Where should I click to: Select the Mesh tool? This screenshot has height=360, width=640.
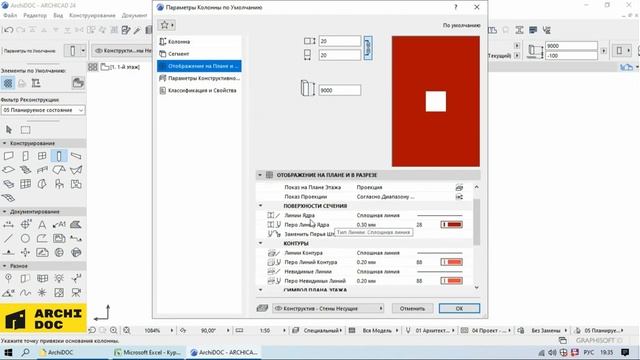click(x=9, y=198)
